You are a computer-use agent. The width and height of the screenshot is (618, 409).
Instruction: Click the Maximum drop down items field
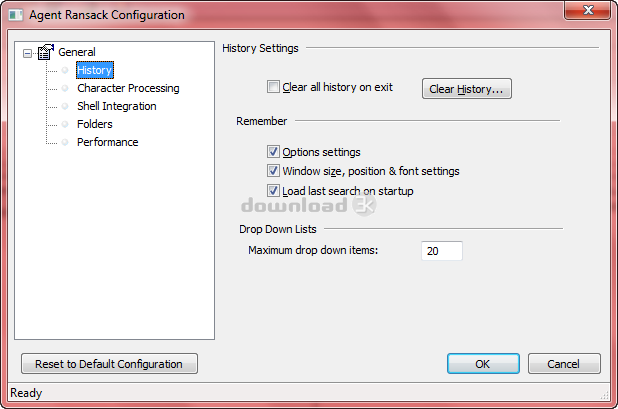click(x=441, y=251)
